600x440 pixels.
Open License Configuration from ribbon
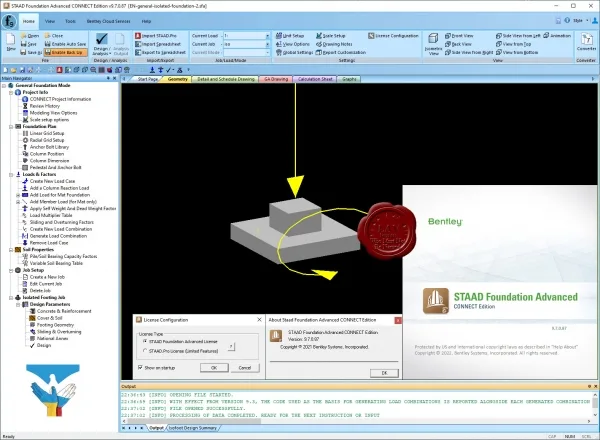(393, 36)
